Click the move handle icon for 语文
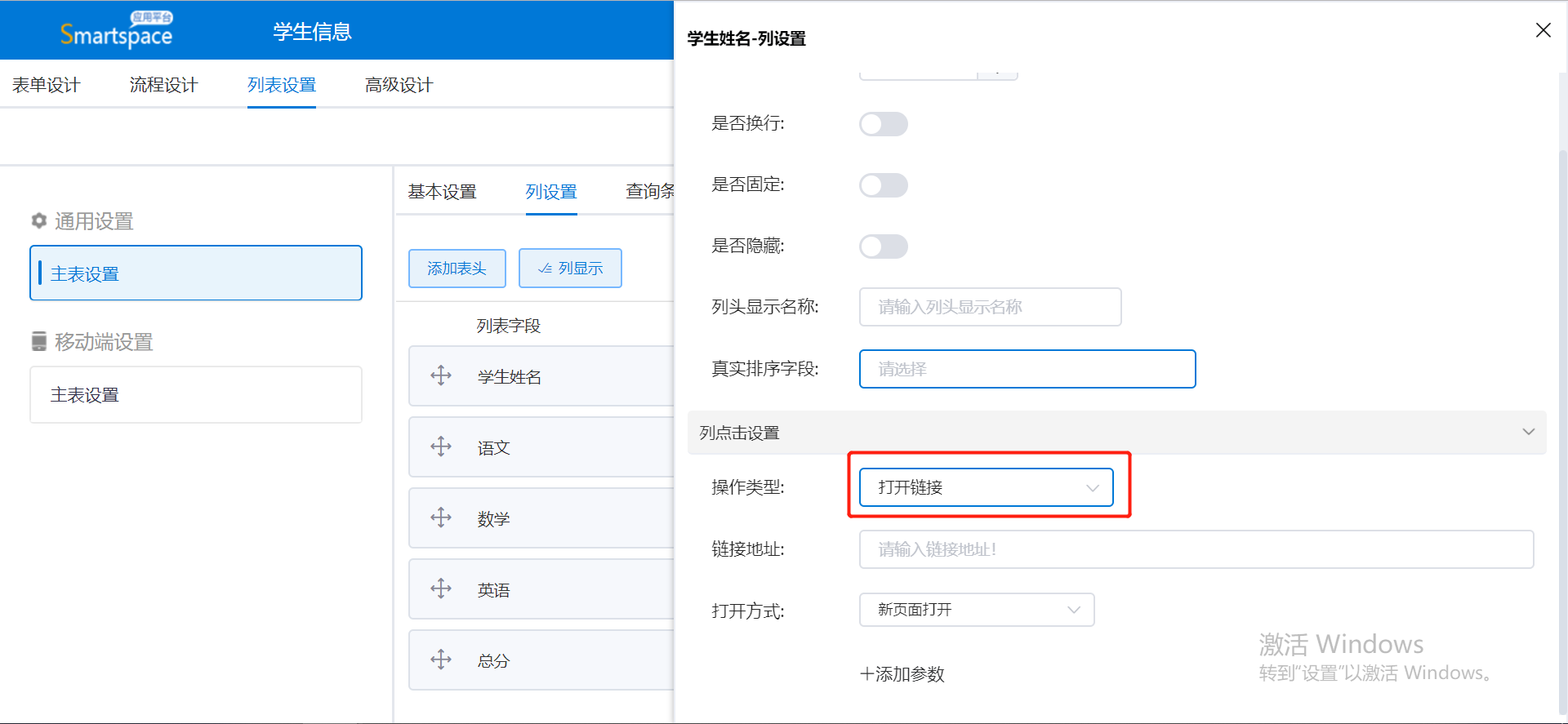The image size is (1568, 724). point(441,446)
